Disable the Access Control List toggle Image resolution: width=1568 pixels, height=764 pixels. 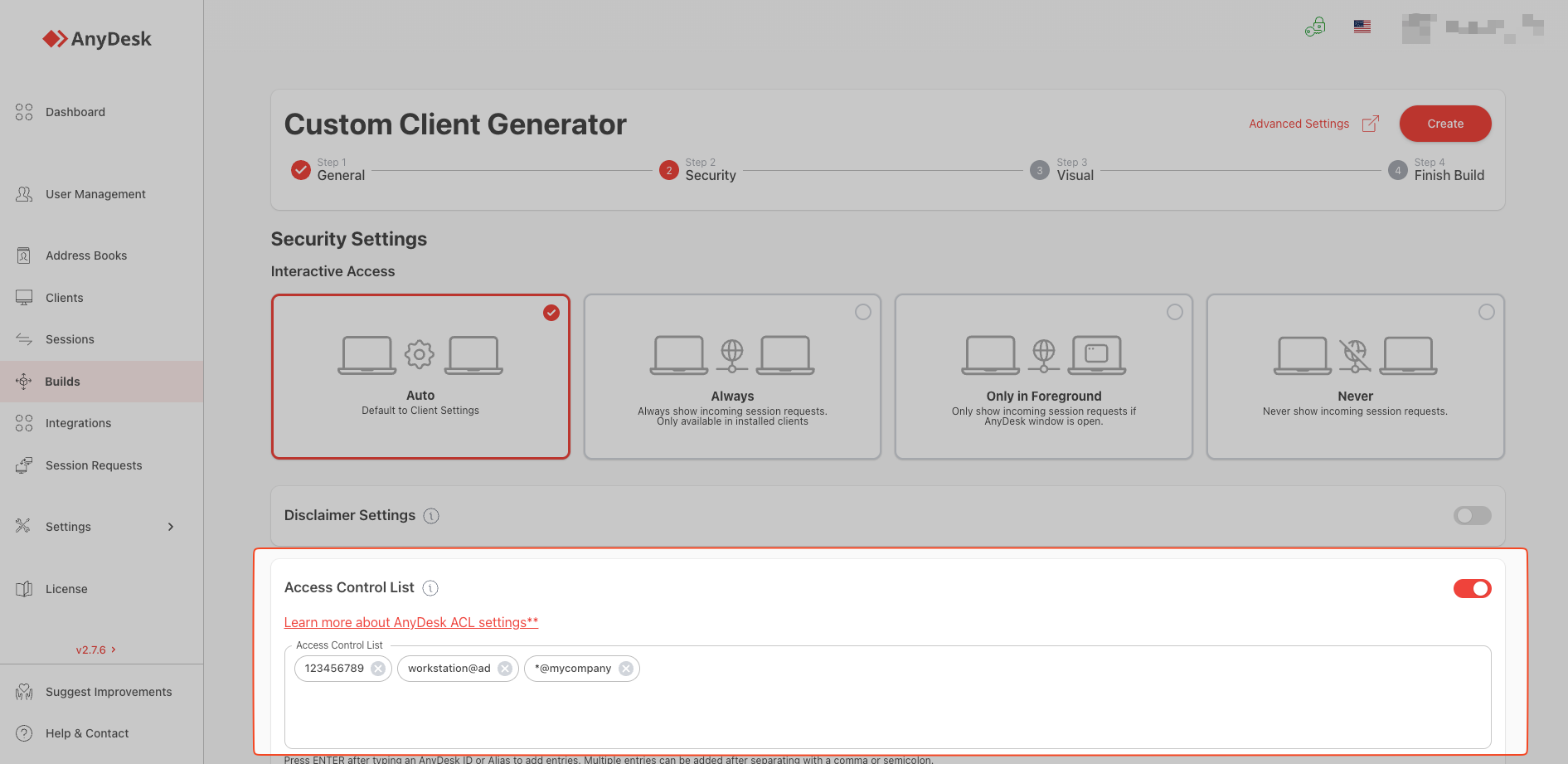(1472, 588)
